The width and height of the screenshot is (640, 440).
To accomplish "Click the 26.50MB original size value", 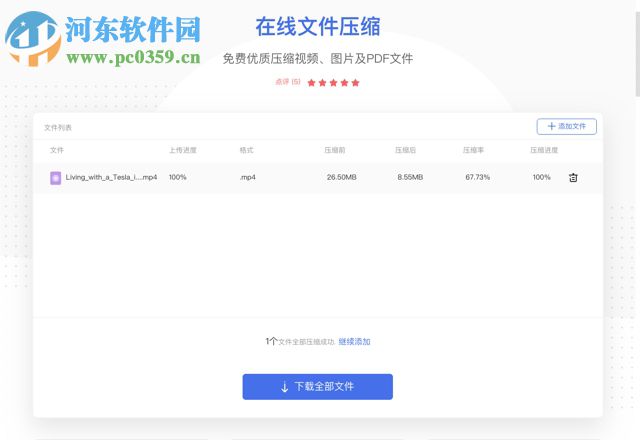I will tap(342, 177).
